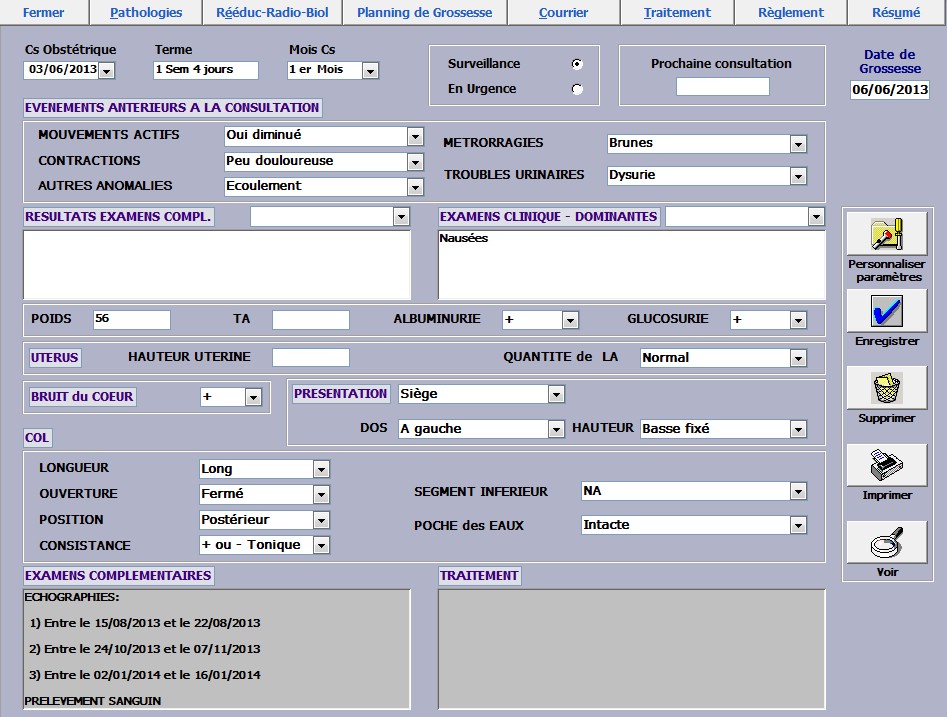Click the Supprimer trash bin icon
This screenshot has height=717, width=947.
[886, 388]
